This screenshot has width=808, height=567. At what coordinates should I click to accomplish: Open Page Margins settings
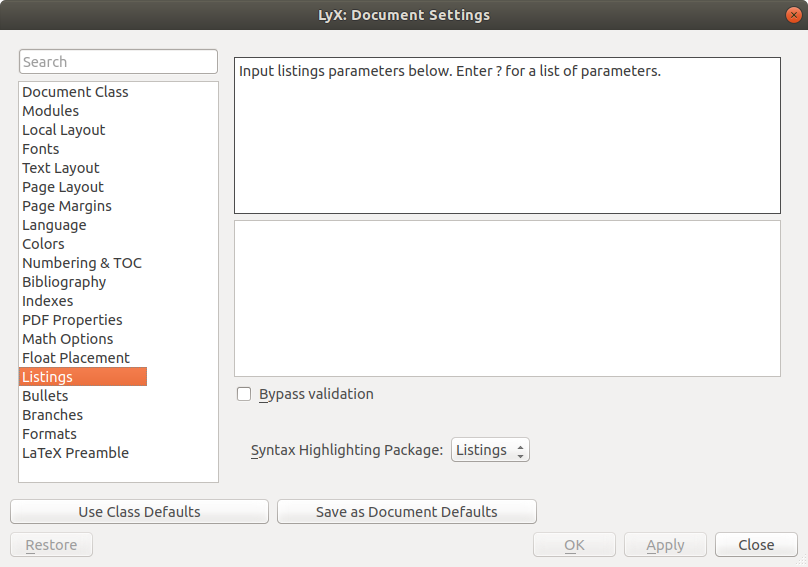[67, 206]
